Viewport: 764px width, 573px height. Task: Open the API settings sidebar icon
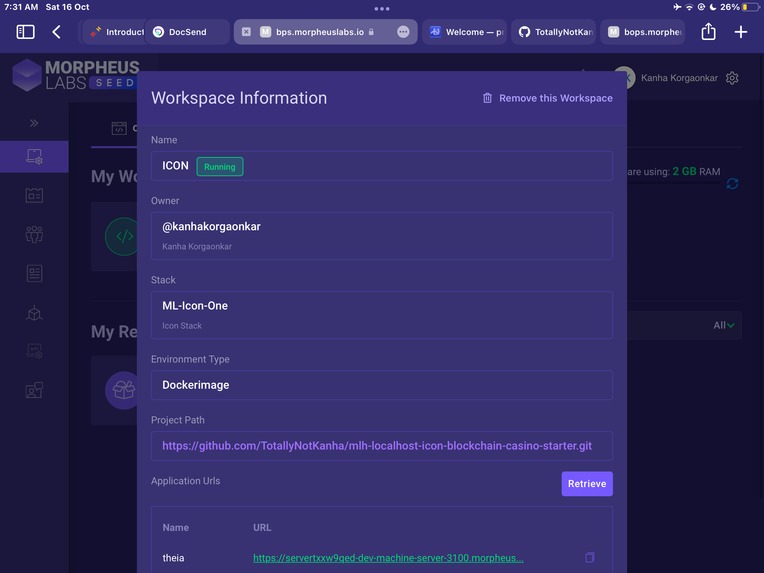click(34, 351)
